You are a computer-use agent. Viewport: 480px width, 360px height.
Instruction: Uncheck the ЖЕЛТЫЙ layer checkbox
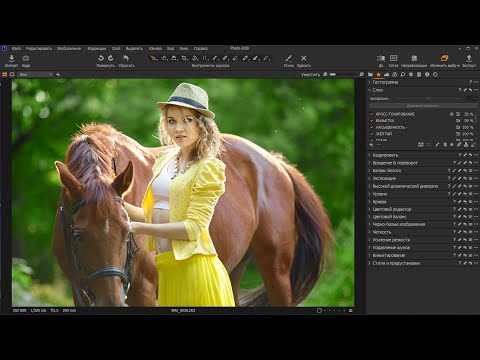click(x=372, y=134)
